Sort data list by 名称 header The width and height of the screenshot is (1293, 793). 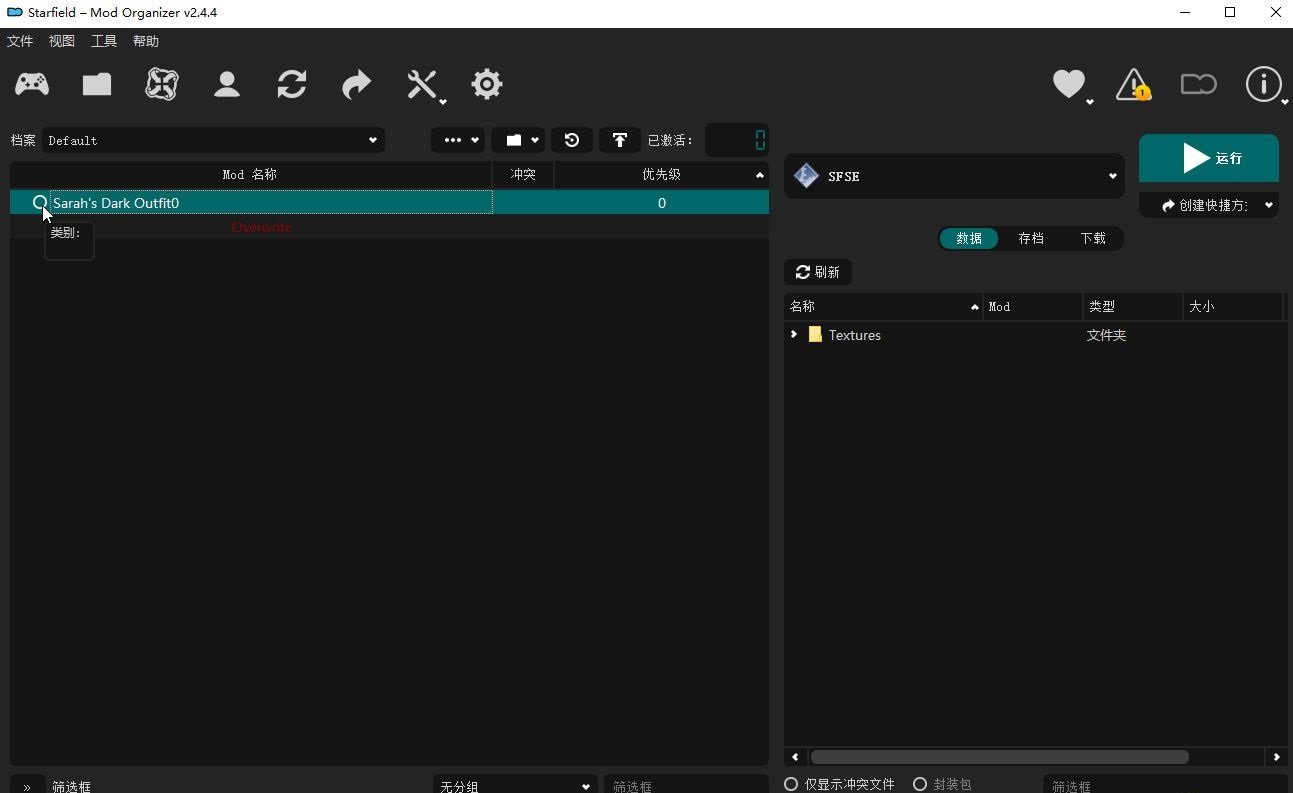coord(884,306)
